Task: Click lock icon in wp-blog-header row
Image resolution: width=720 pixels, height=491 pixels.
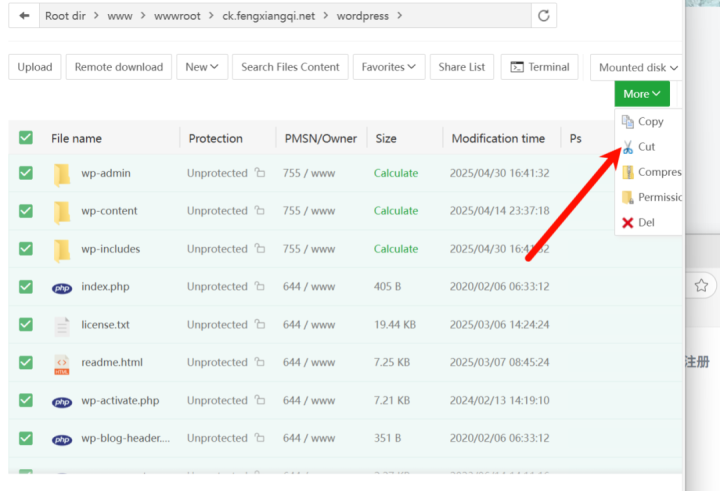Action: pos(260,438)
